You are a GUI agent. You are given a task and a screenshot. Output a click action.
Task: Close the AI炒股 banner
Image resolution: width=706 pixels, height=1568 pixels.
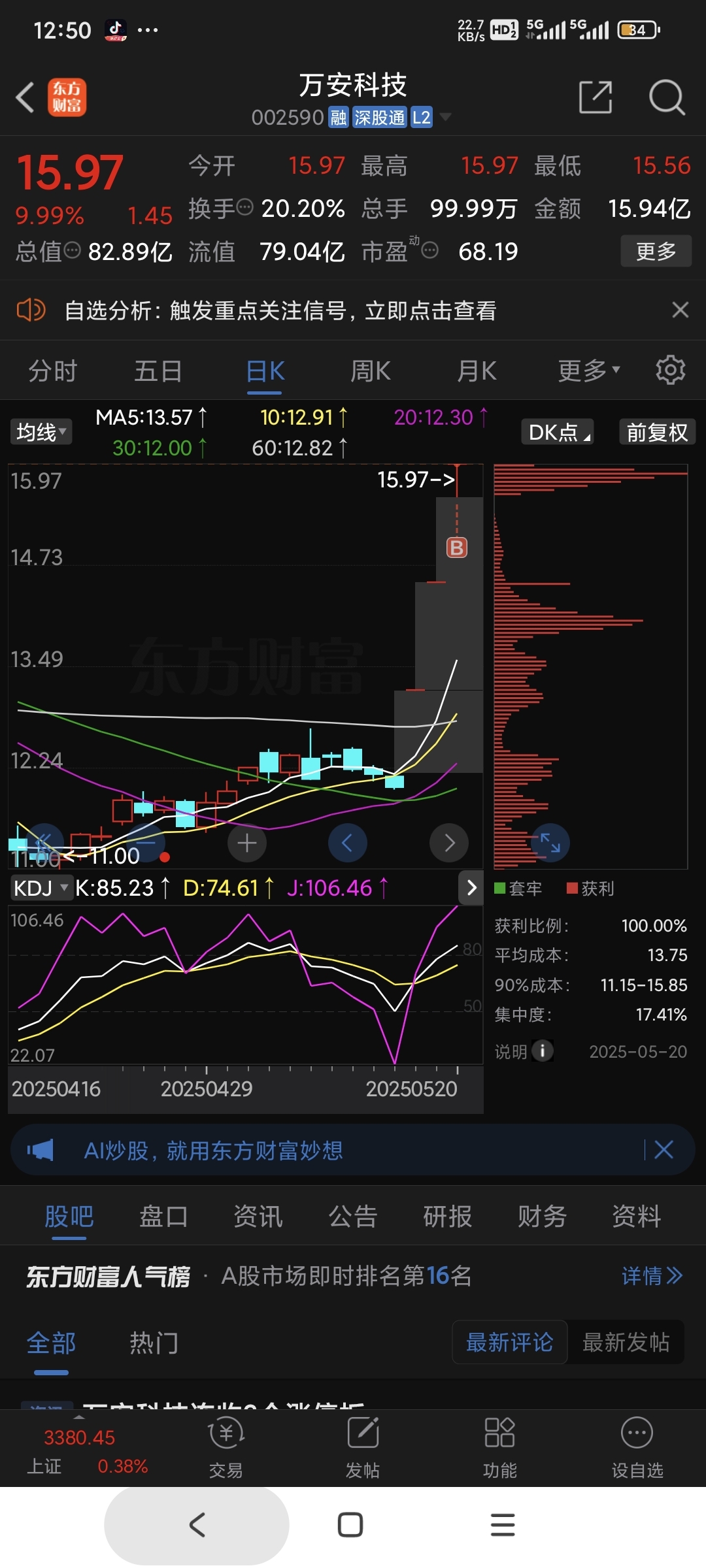point(664,1150)
